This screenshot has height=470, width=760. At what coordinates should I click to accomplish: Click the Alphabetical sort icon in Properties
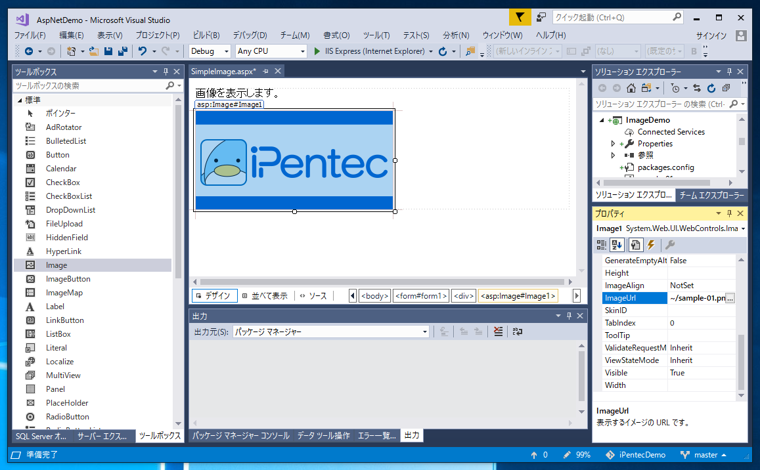click(x=617, y=245)
